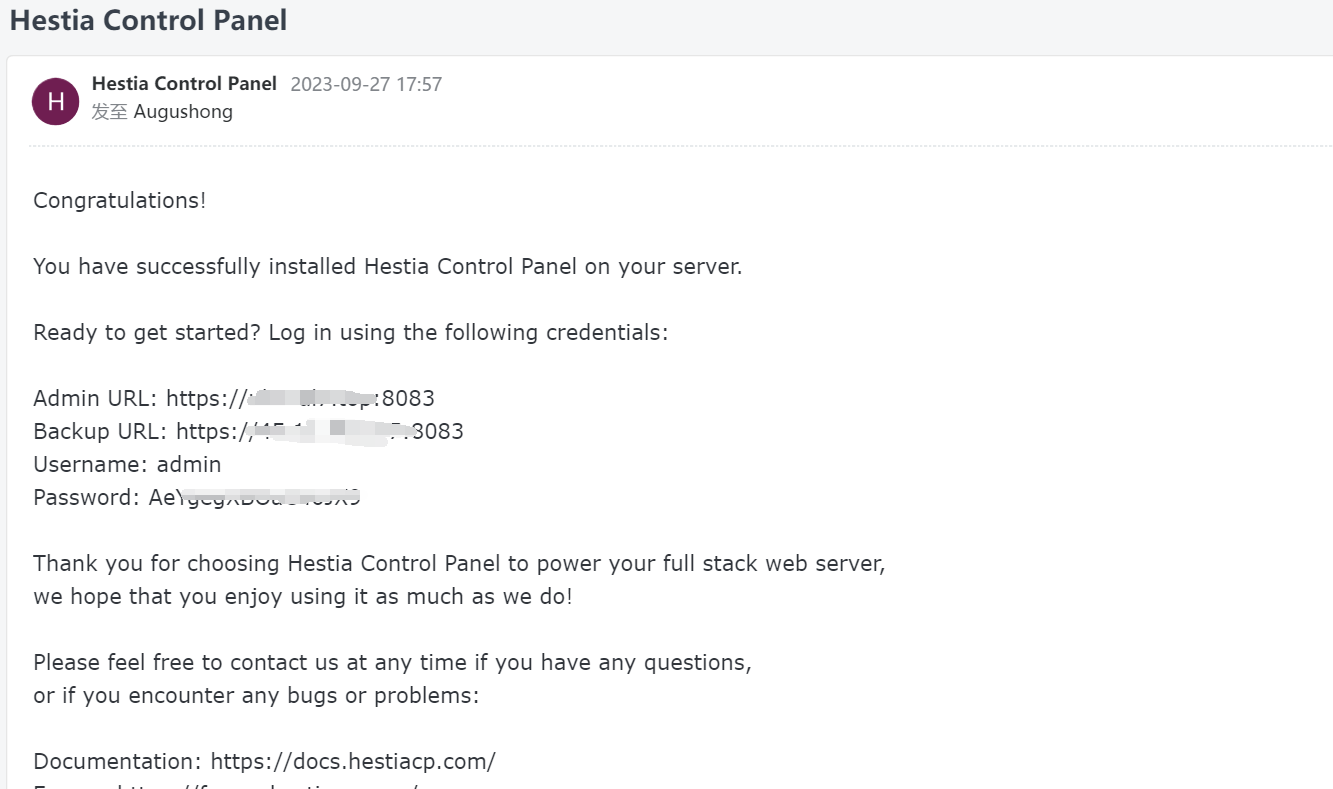1333x789 pixels.
Task: Click the 发至 recipient label
Action: tap(109, 112)
